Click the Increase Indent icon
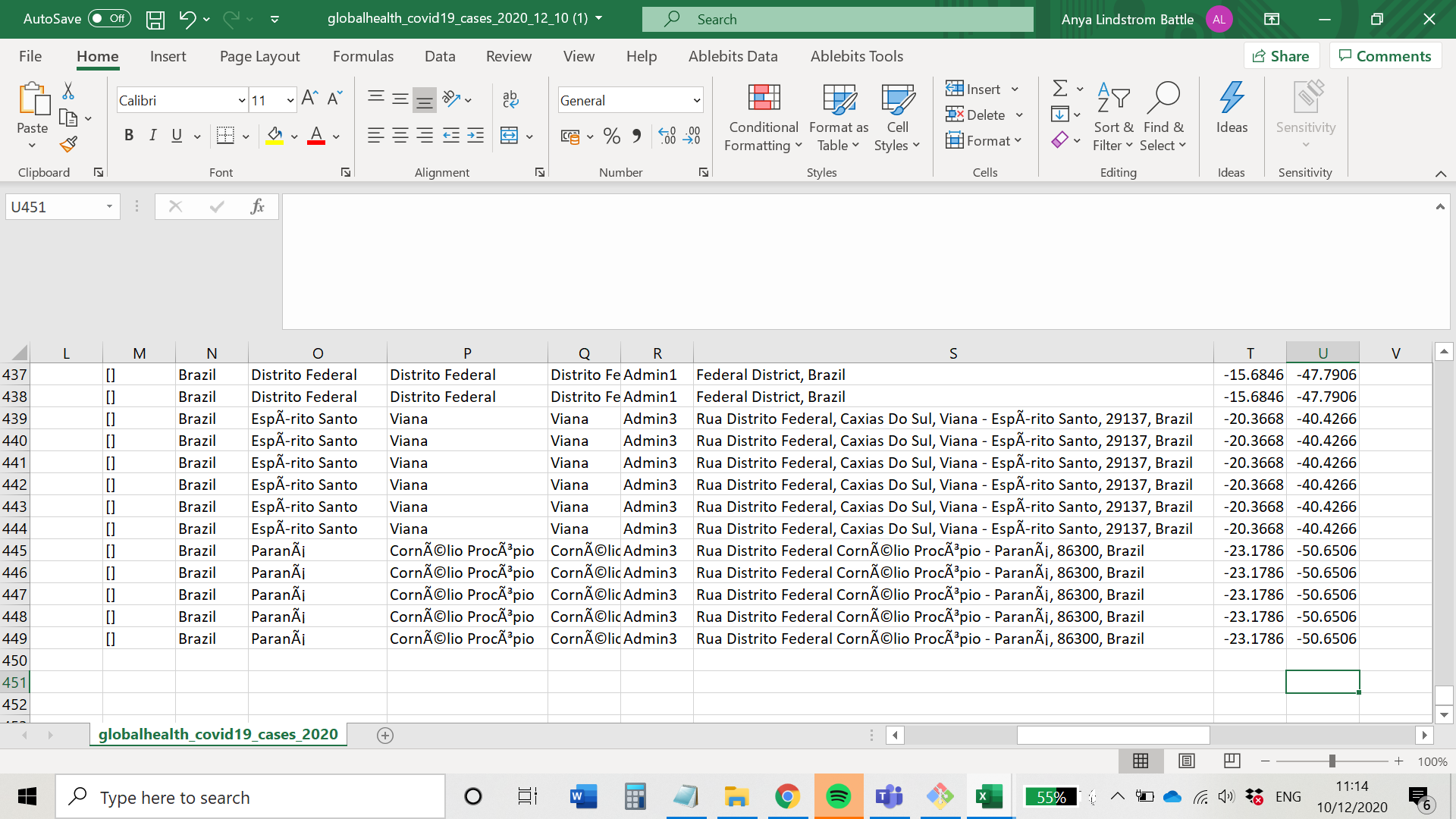Screen dimensions: 1456x819 coord(475,136)
